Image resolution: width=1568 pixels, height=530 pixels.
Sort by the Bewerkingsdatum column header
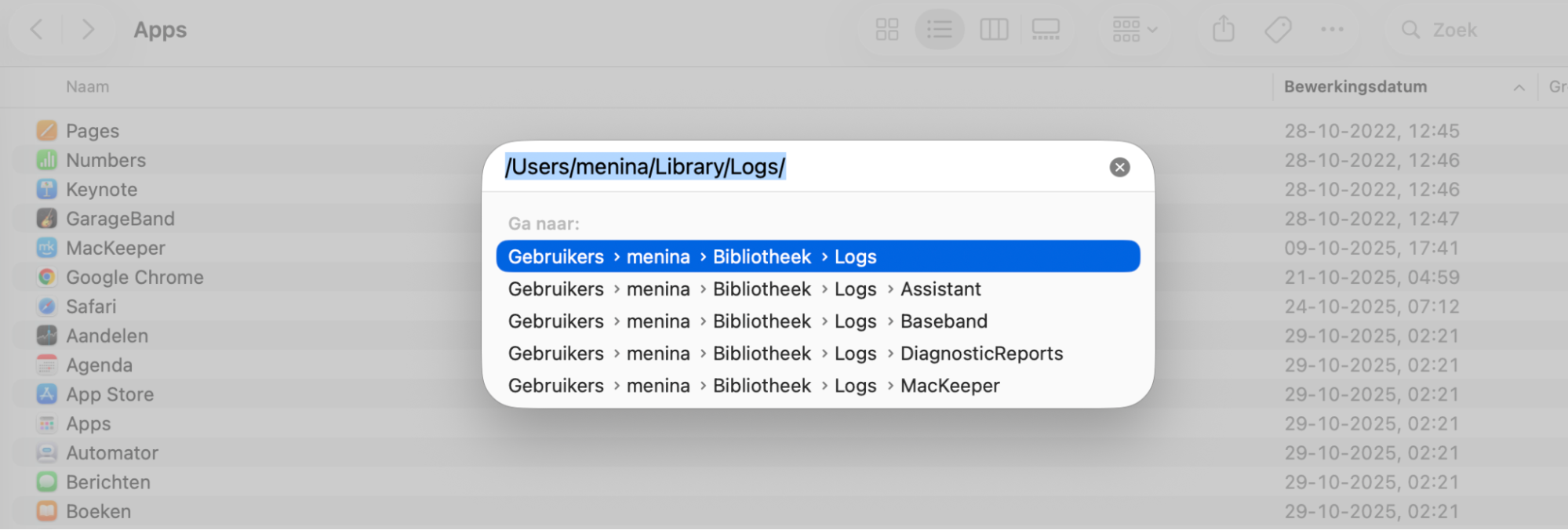point(1355,87)
